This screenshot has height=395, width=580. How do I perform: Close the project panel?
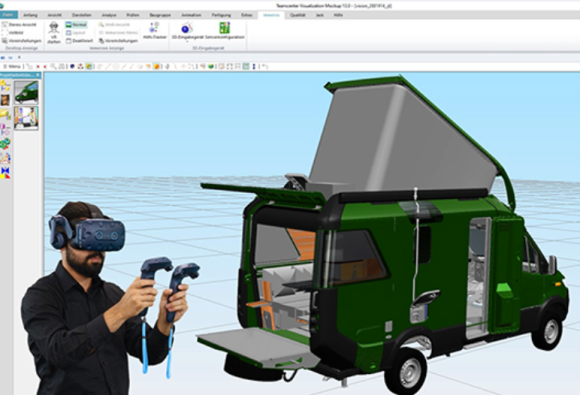[x=38, y=75]
